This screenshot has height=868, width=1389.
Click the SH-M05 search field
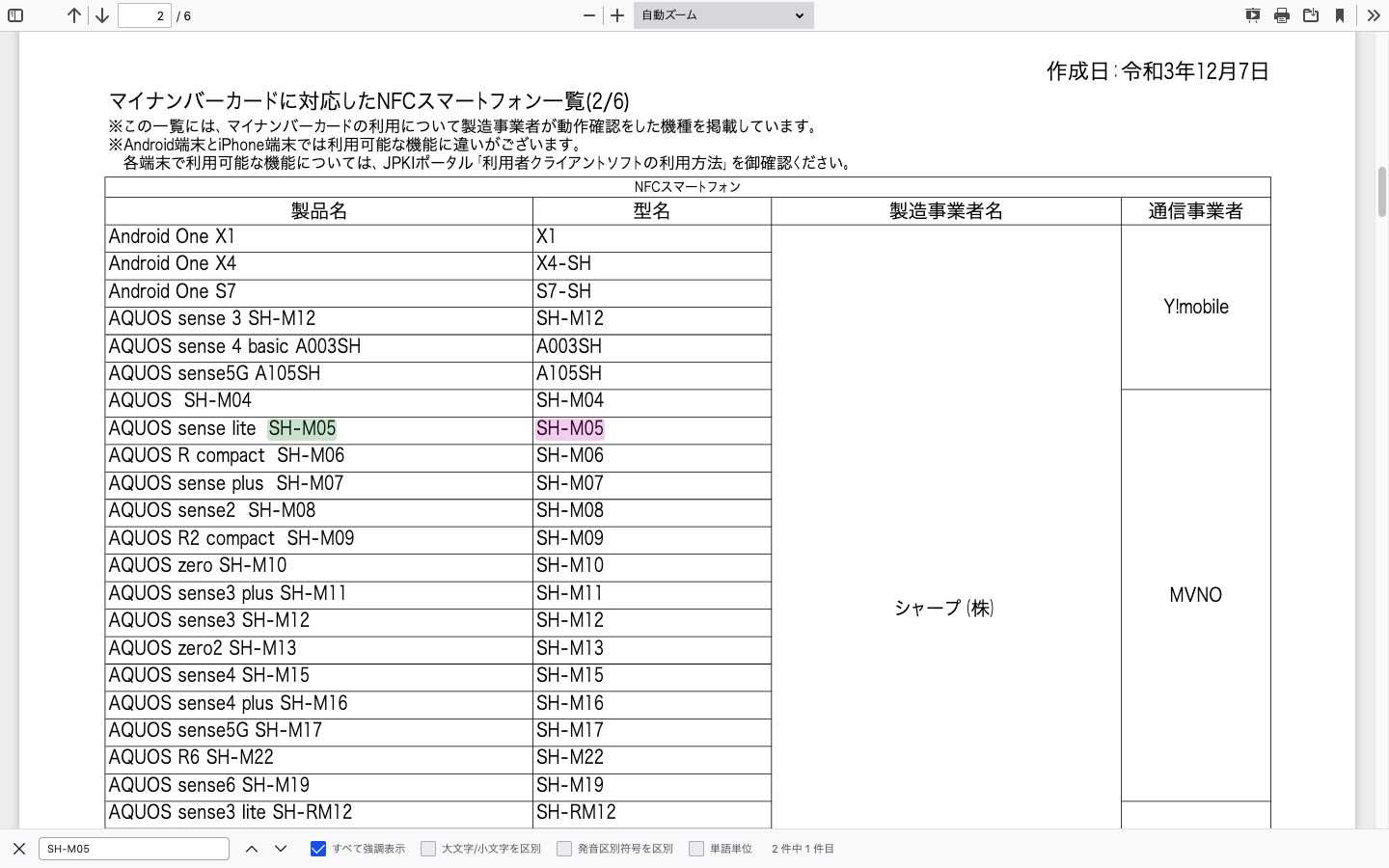pos(134,849)
